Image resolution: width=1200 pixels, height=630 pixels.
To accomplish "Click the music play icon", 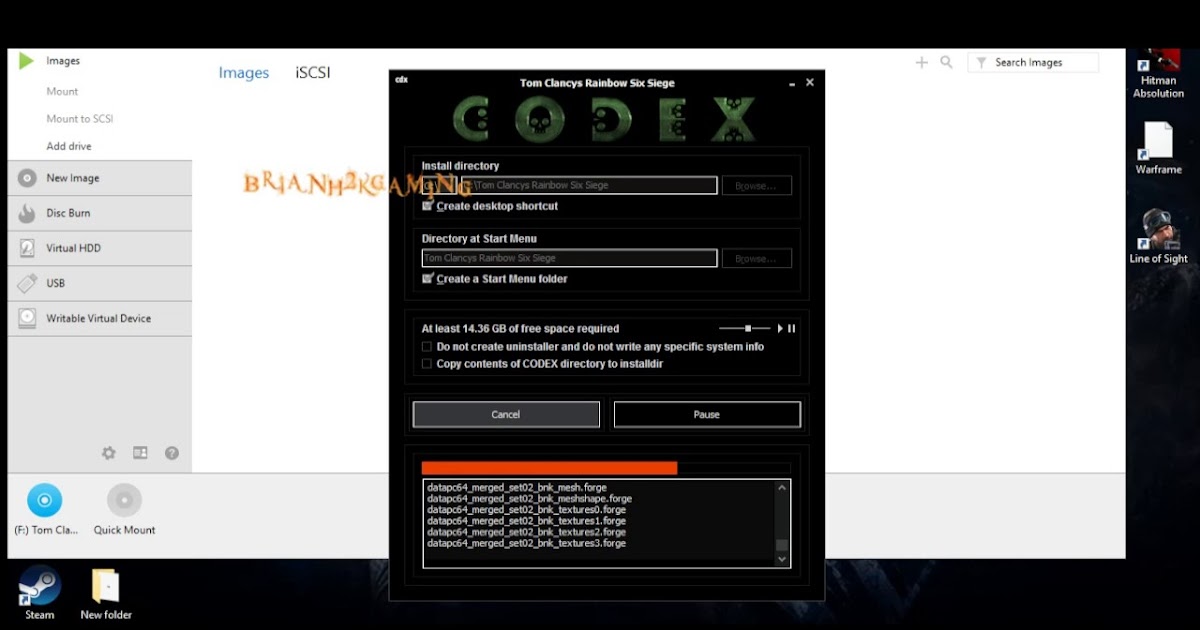I will tap(780, 328).
